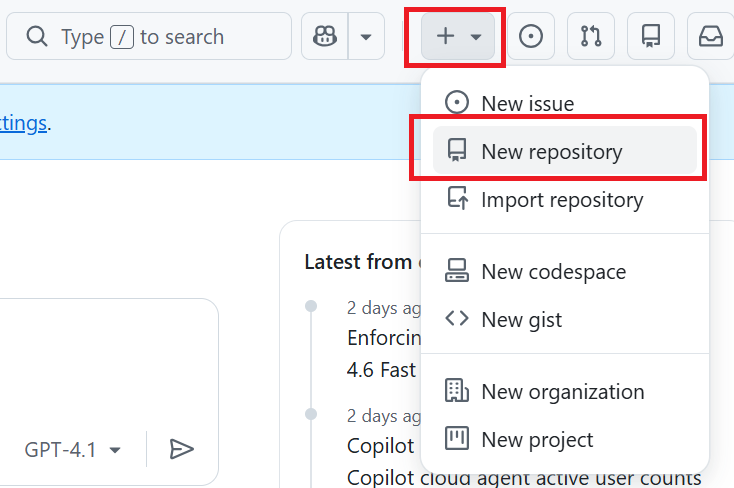
Task: Open the Inbox notifications icon
Action: pyautogui.click(x=710, y=37)
